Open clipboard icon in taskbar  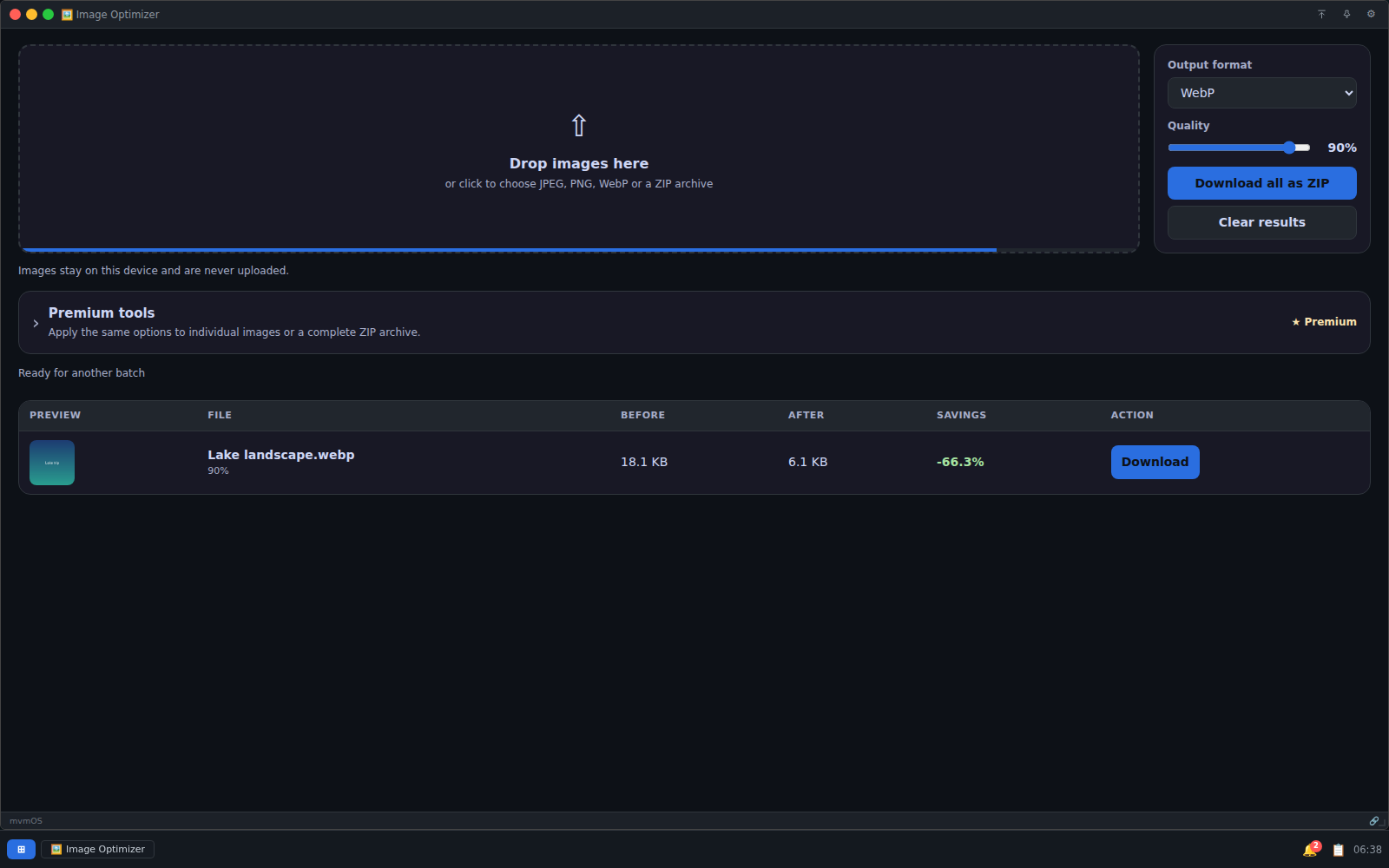(x=1338, y=850)
